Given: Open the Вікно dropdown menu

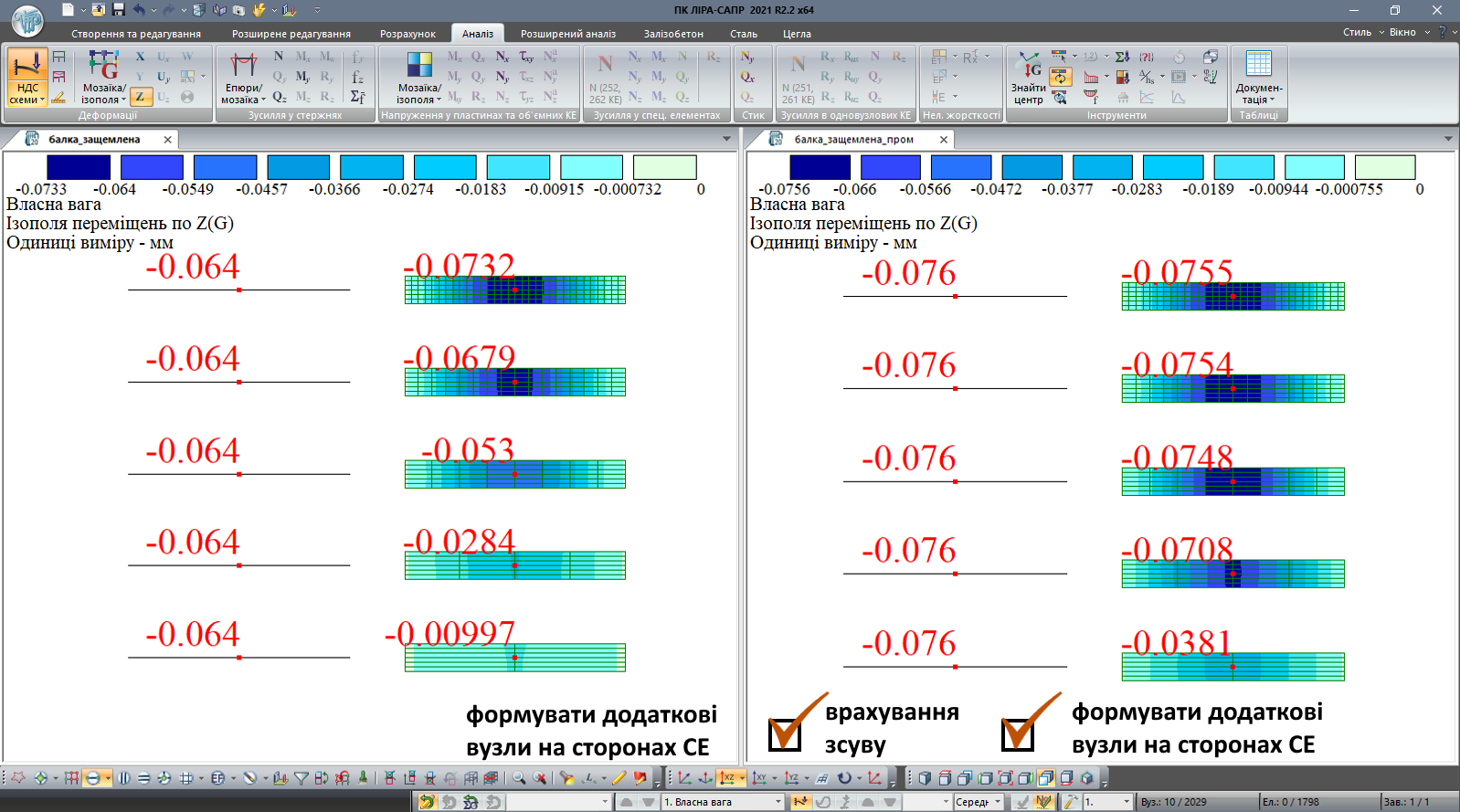Looking at the screenshot, I should click(1409, 32).
